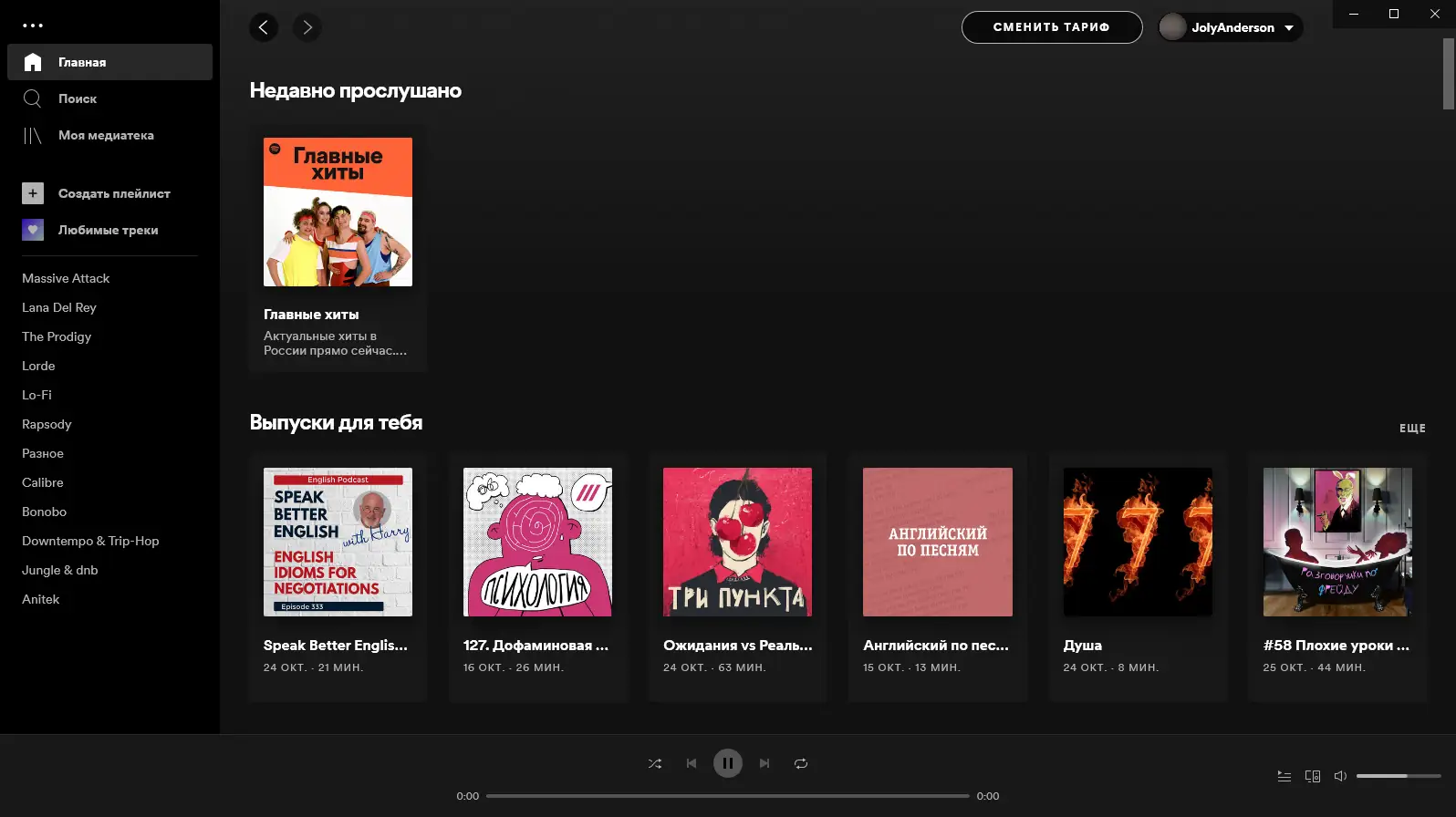Screen dimensions: 1456x817
Task: Show more episodes via ЕЩЕ link
Action: (x=1412, y=428)
